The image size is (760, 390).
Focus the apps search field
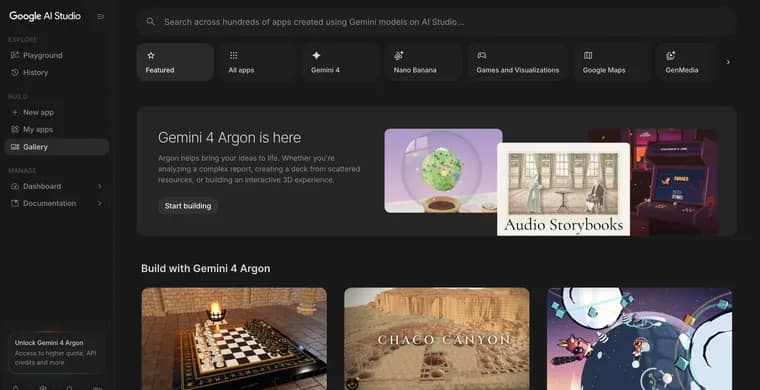click(x=437, y=22)
